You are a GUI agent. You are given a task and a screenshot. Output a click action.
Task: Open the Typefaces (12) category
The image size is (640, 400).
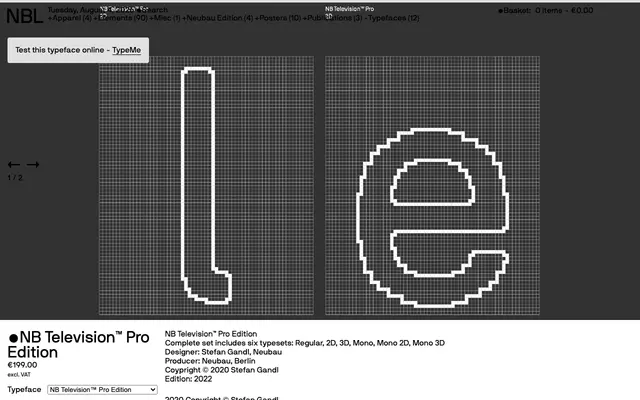click(392, 18)
